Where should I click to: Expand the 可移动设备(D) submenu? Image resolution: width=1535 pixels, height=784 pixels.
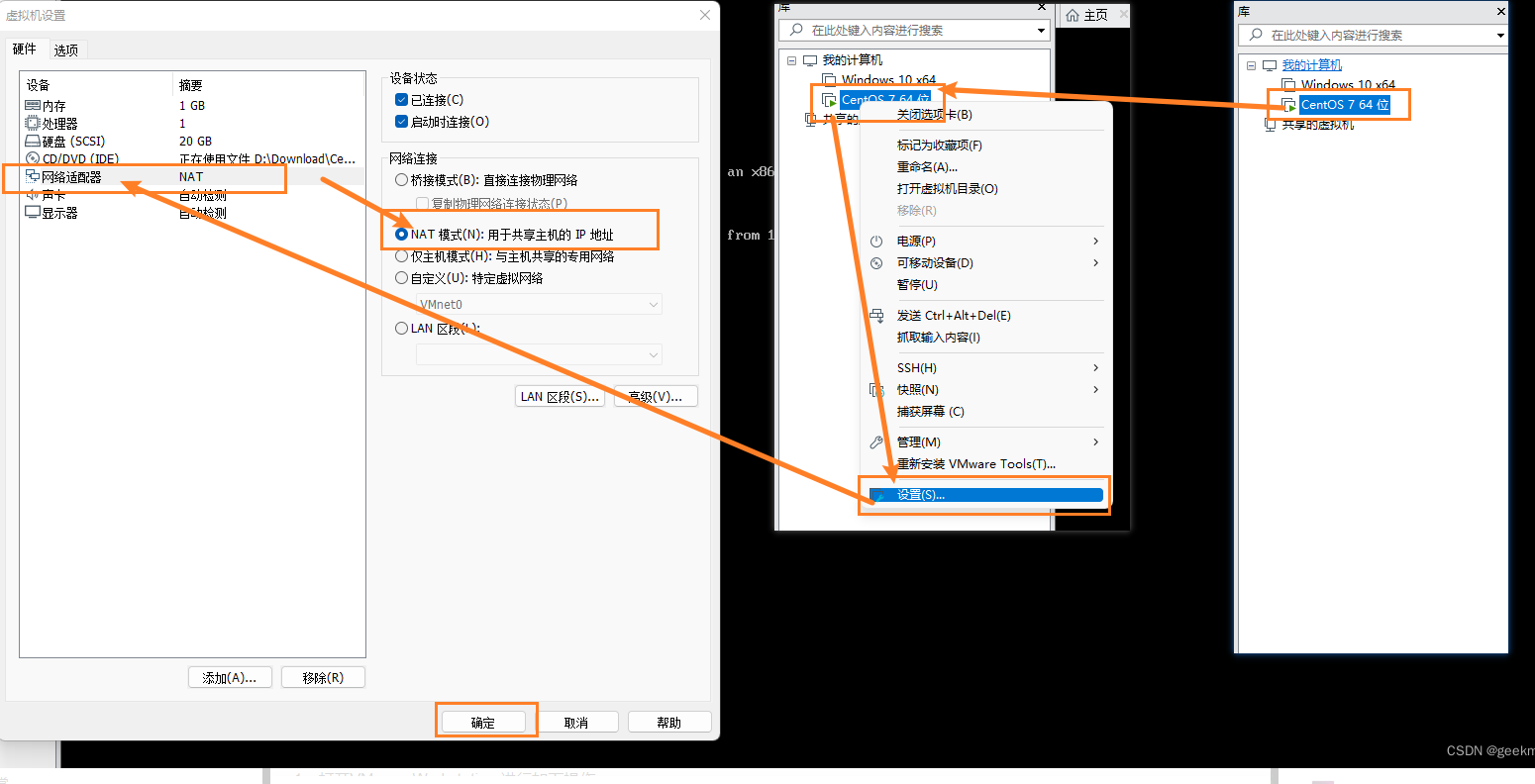tap(1095, 263)
